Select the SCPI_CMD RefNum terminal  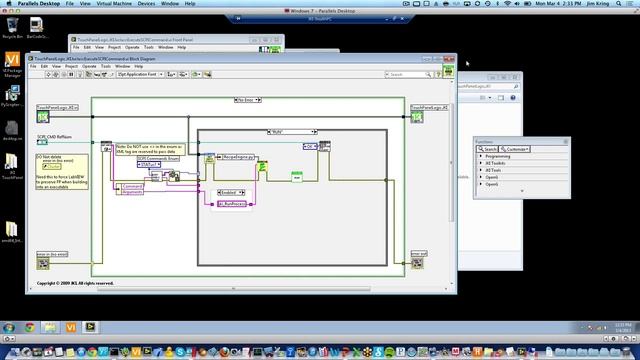[x=42, y=142]
